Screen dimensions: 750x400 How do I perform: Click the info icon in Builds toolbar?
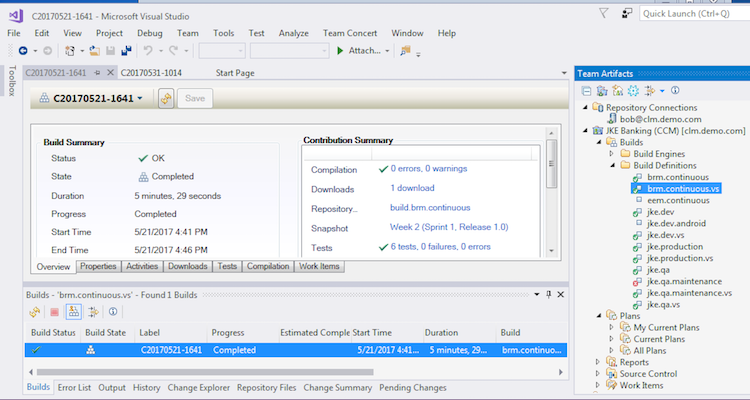[113, 311]
